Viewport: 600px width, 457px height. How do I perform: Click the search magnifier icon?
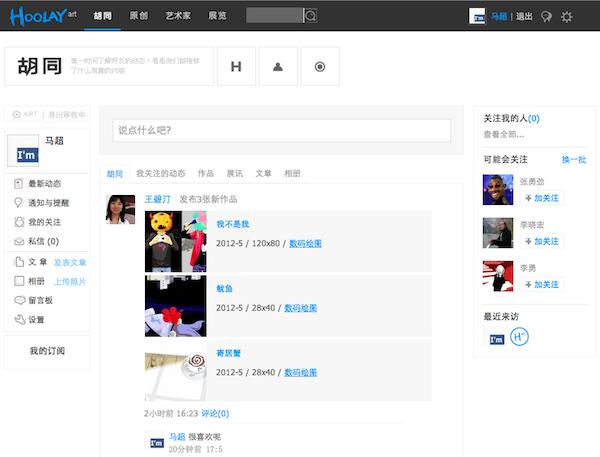point(311,16)
